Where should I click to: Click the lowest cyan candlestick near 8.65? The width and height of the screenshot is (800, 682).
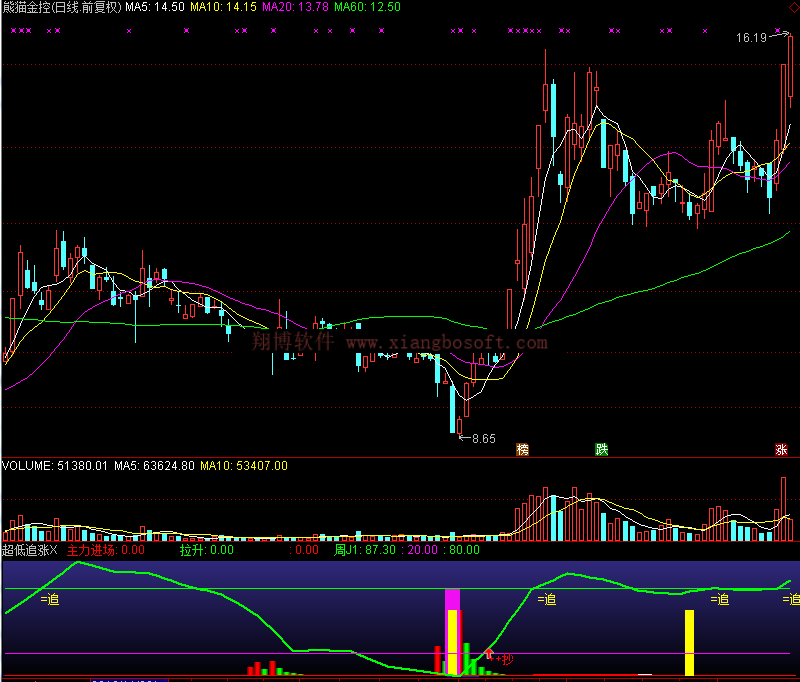(x=452, y=409)
